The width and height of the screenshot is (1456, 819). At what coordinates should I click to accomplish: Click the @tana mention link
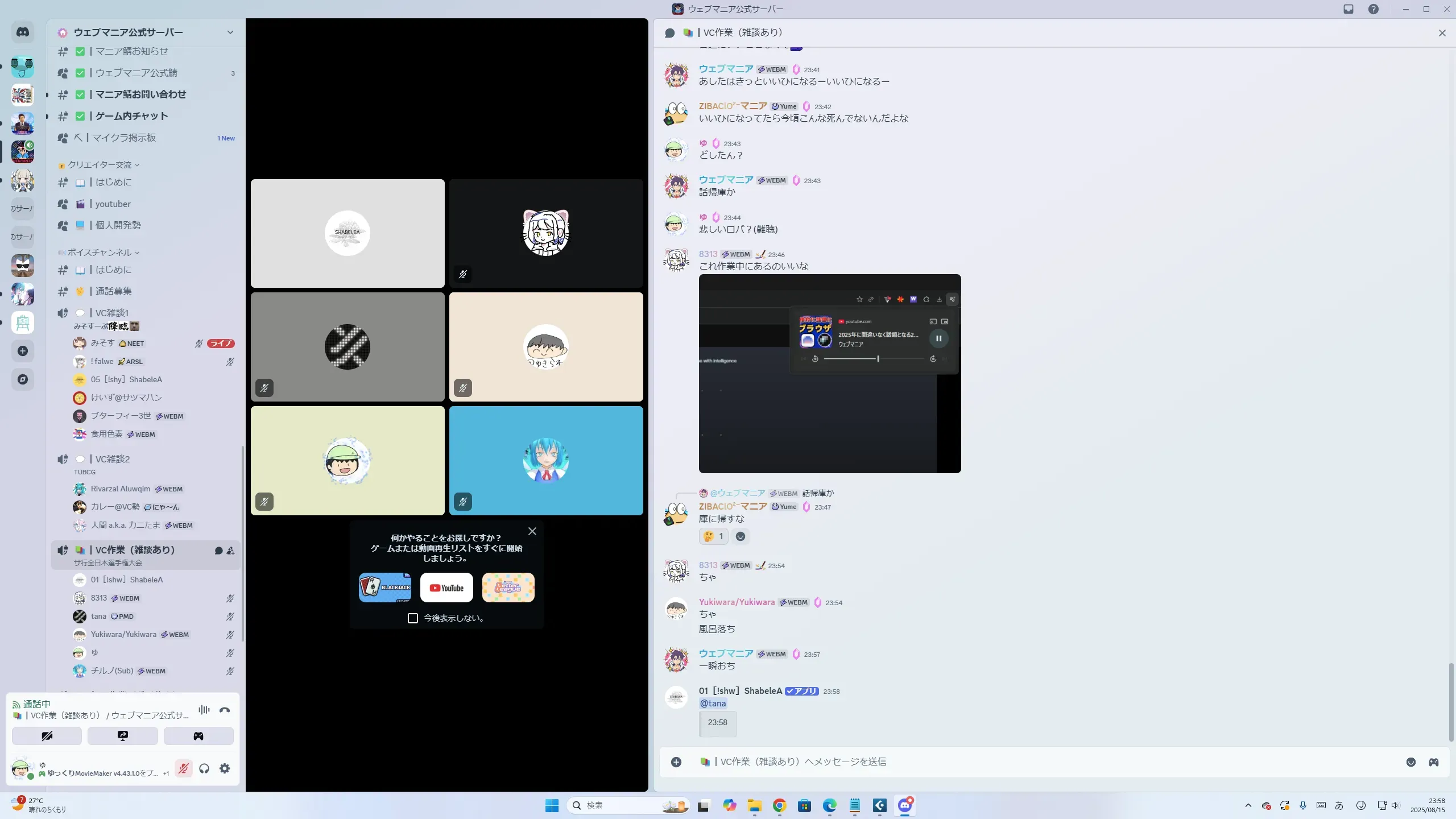pyautogui.click(x=713, y=704)
